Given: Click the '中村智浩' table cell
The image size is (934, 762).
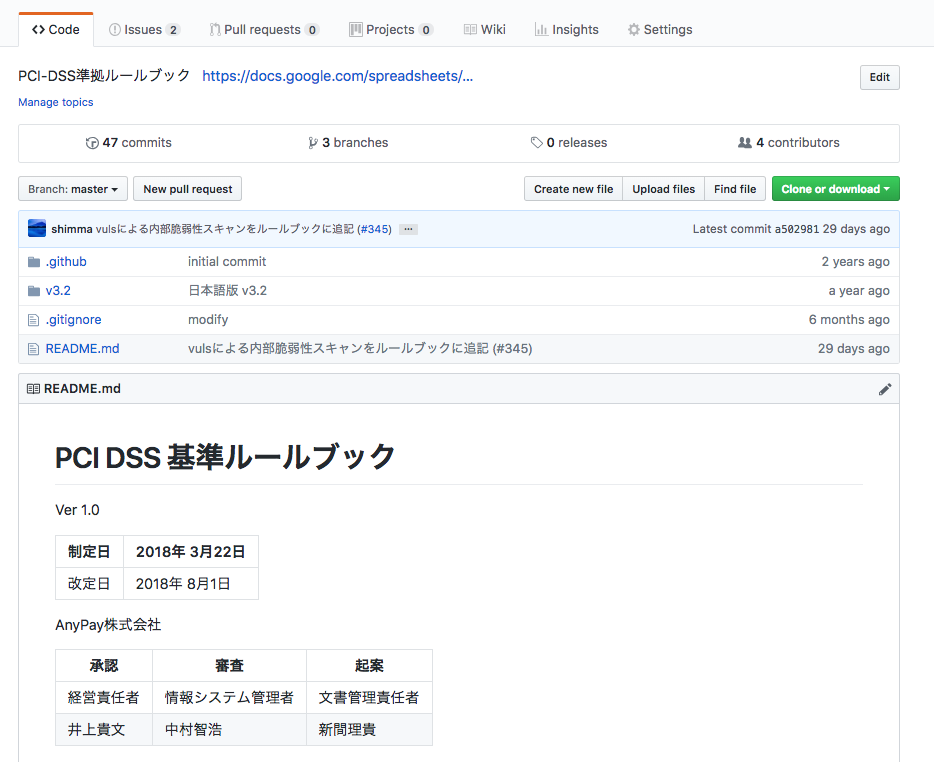Looking at the screenshot, I should point(229,730).
